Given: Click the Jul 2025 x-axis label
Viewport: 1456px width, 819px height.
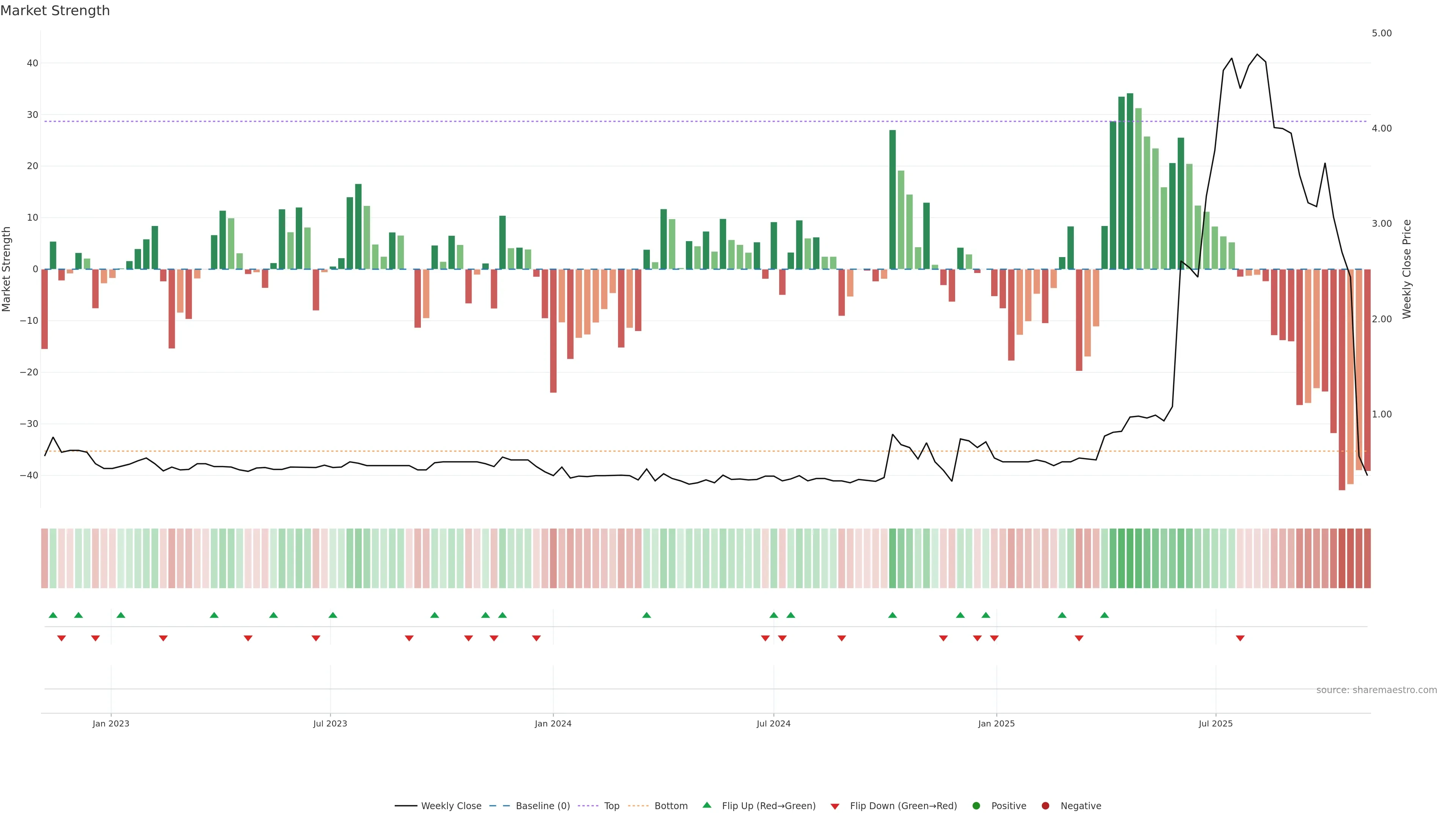Looking at the screenshot, I should coord(1215,723).
